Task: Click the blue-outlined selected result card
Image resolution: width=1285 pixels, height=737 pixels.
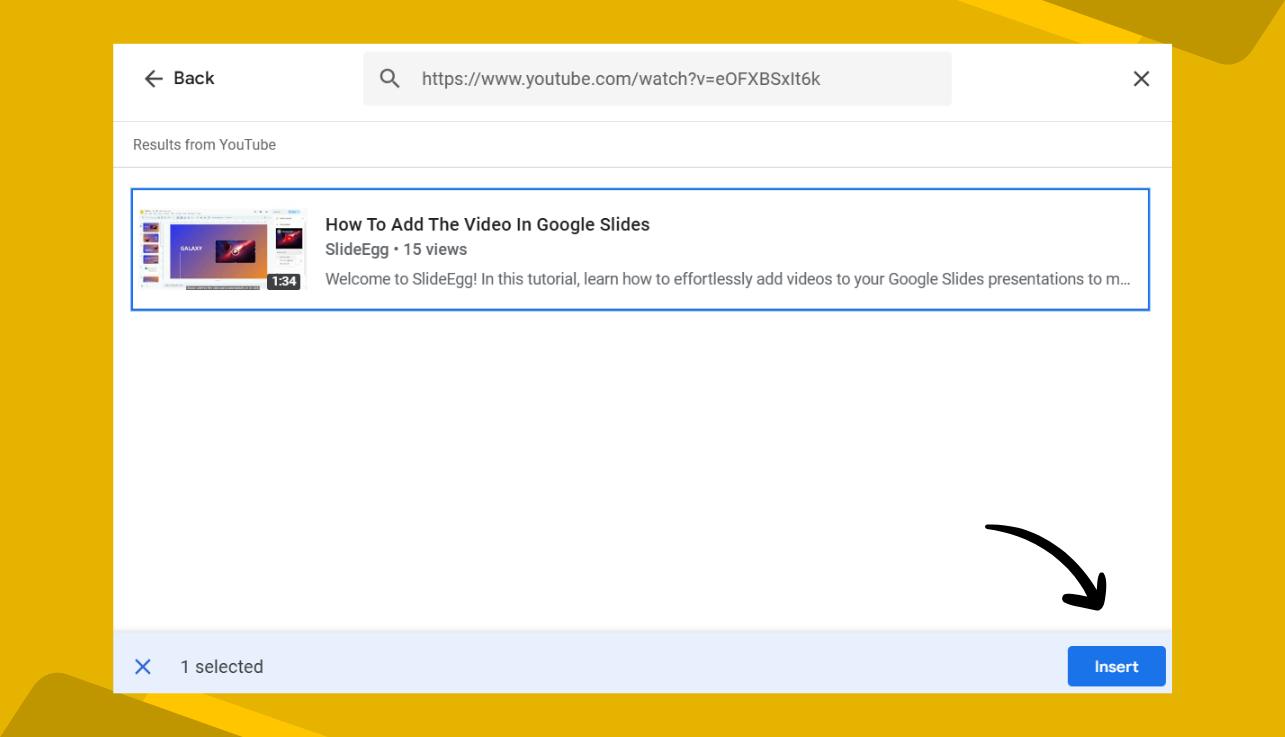Action: point(640,249)
